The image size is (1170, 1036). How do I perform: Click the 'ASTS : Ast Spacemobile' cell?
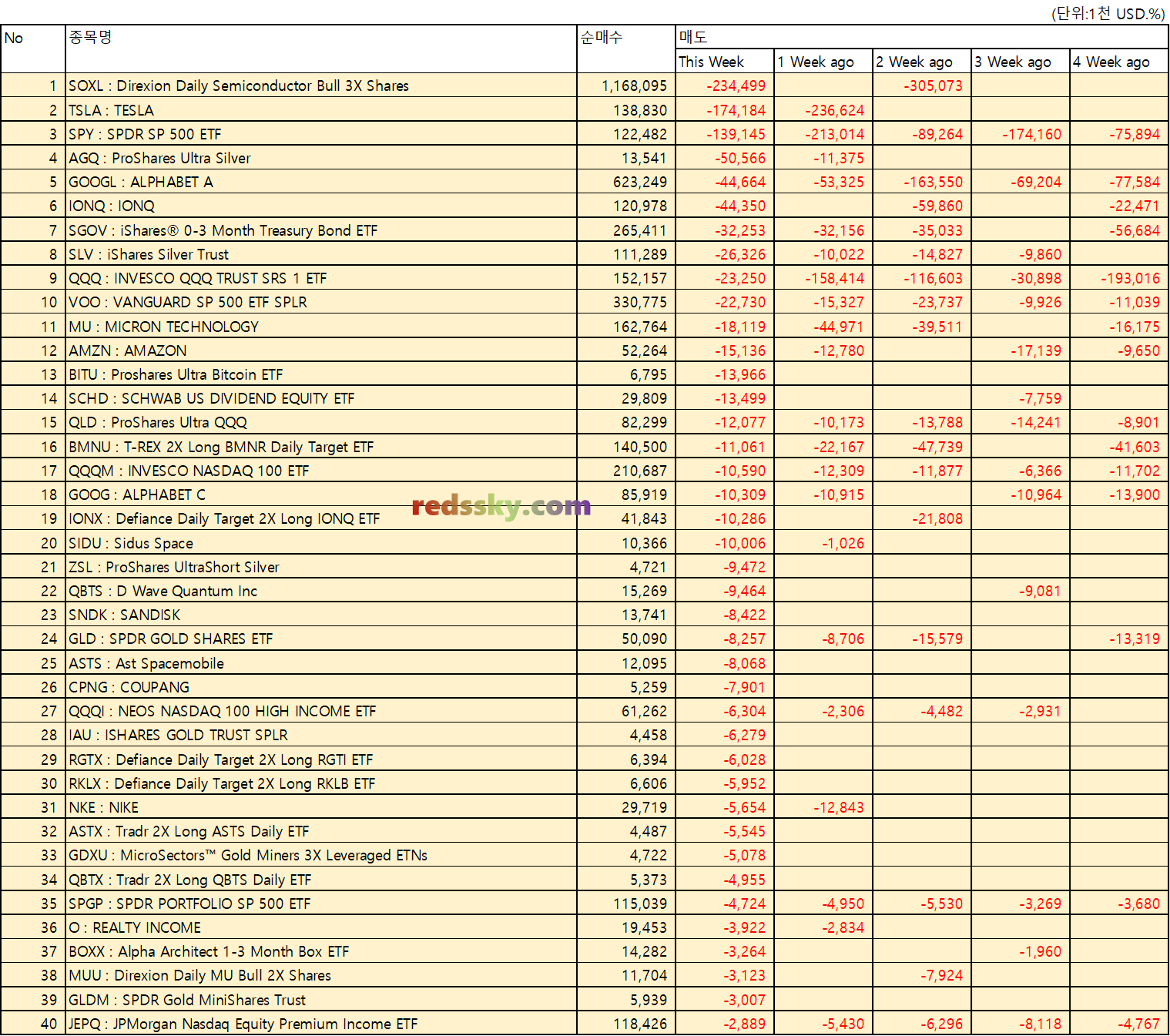coord(321,663)
